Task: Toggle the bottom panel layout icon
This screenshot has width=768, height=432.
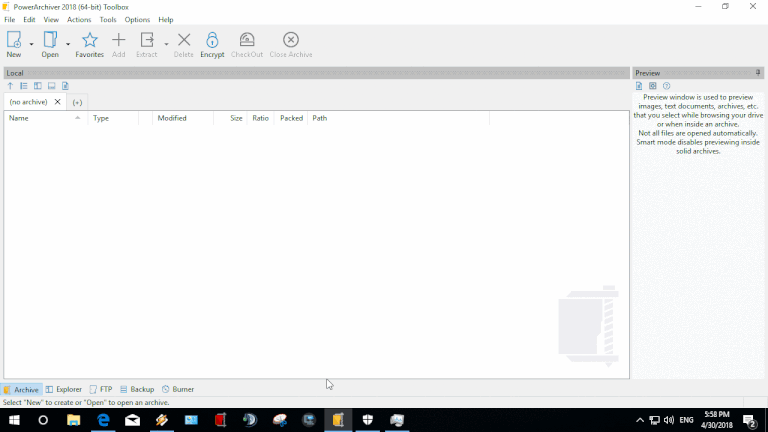Action: pyautogui.click(x=51, y=86)
